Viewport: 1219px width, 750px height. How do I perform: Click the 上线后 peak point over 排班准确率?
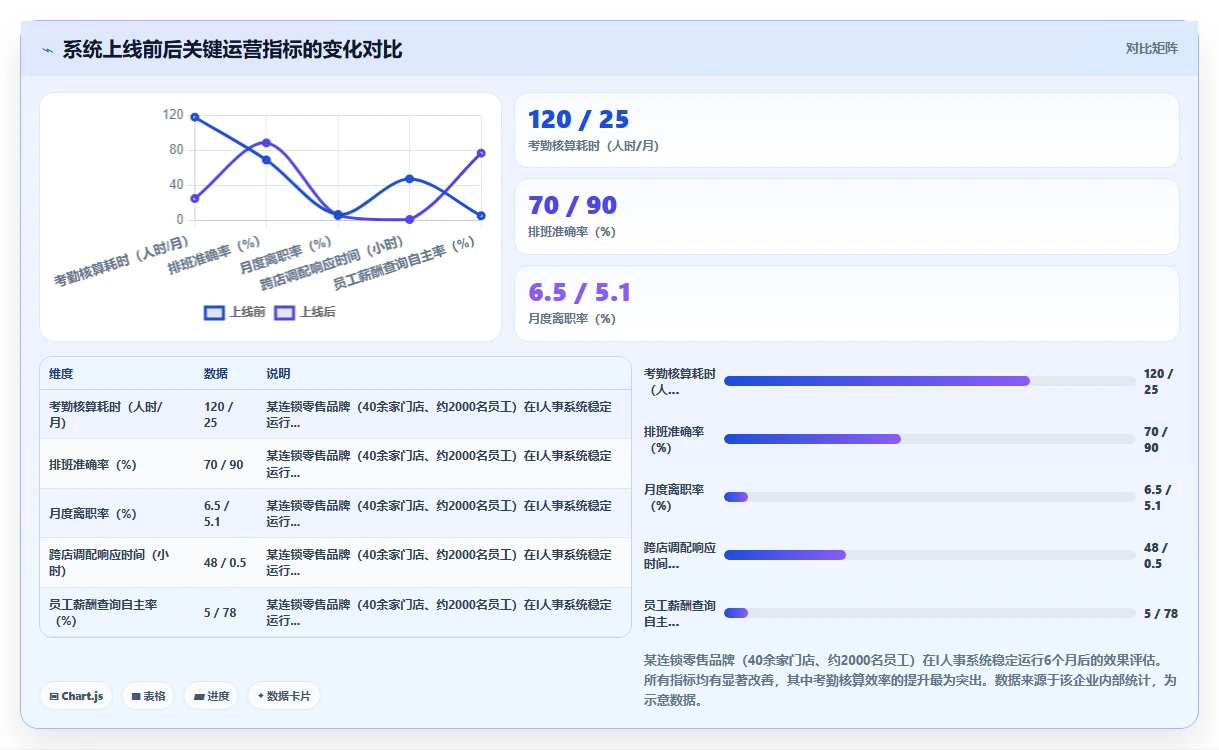[266, 143]
